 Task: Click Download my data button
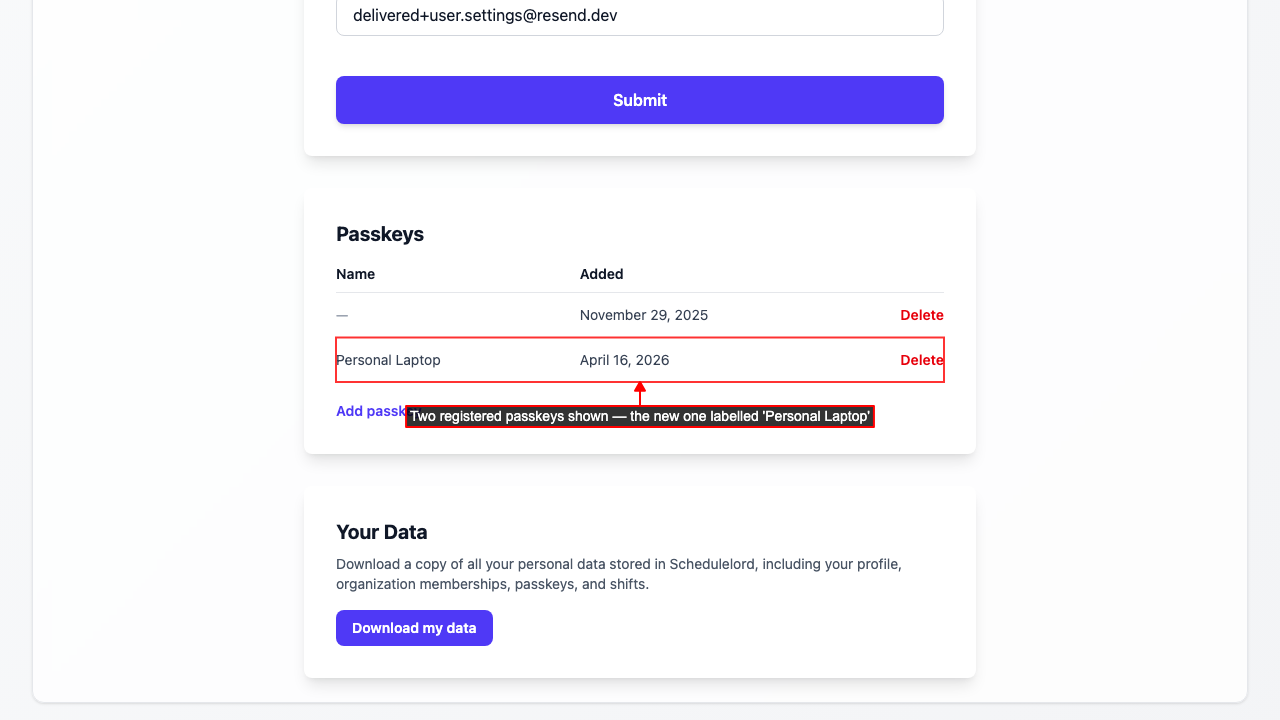(414, 628)
